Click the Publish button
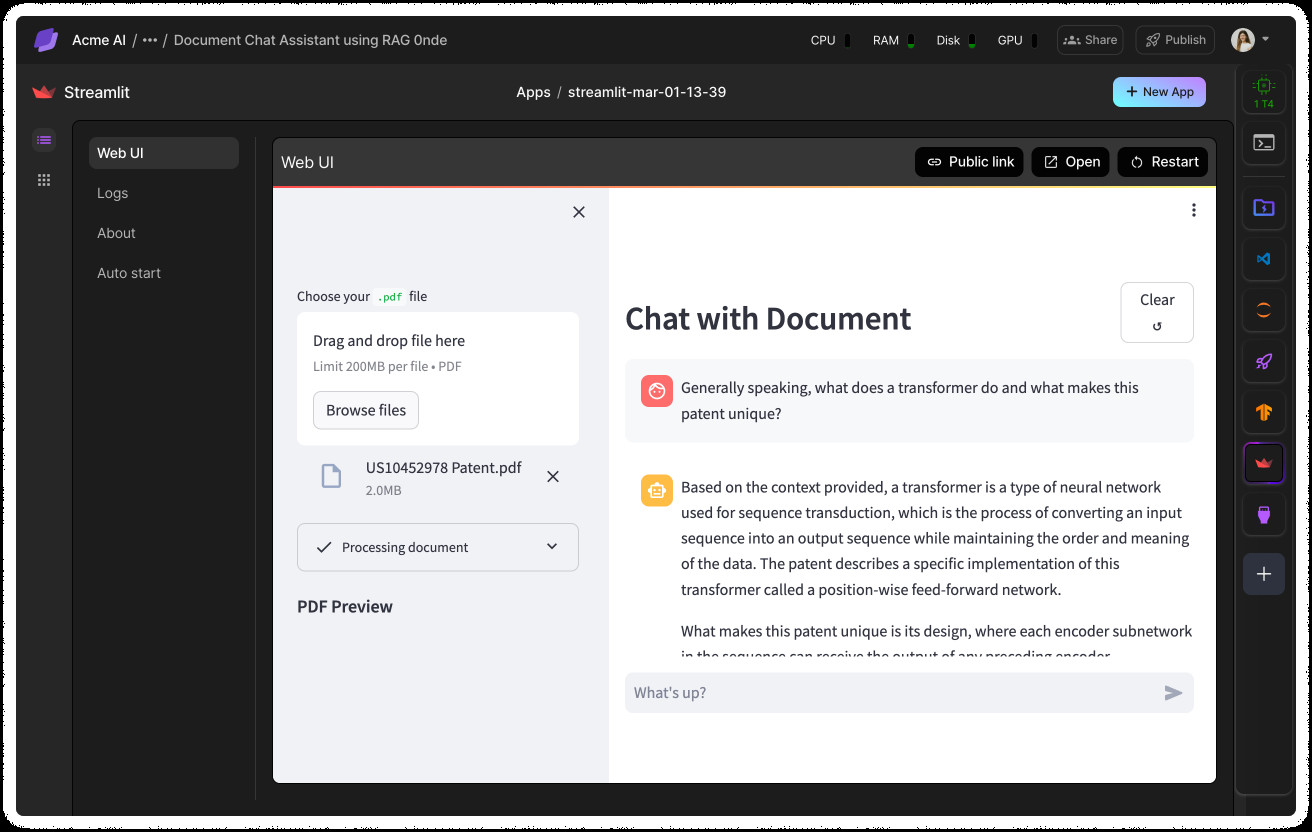Viewport: 1312px width, 832px height. 1175,40
